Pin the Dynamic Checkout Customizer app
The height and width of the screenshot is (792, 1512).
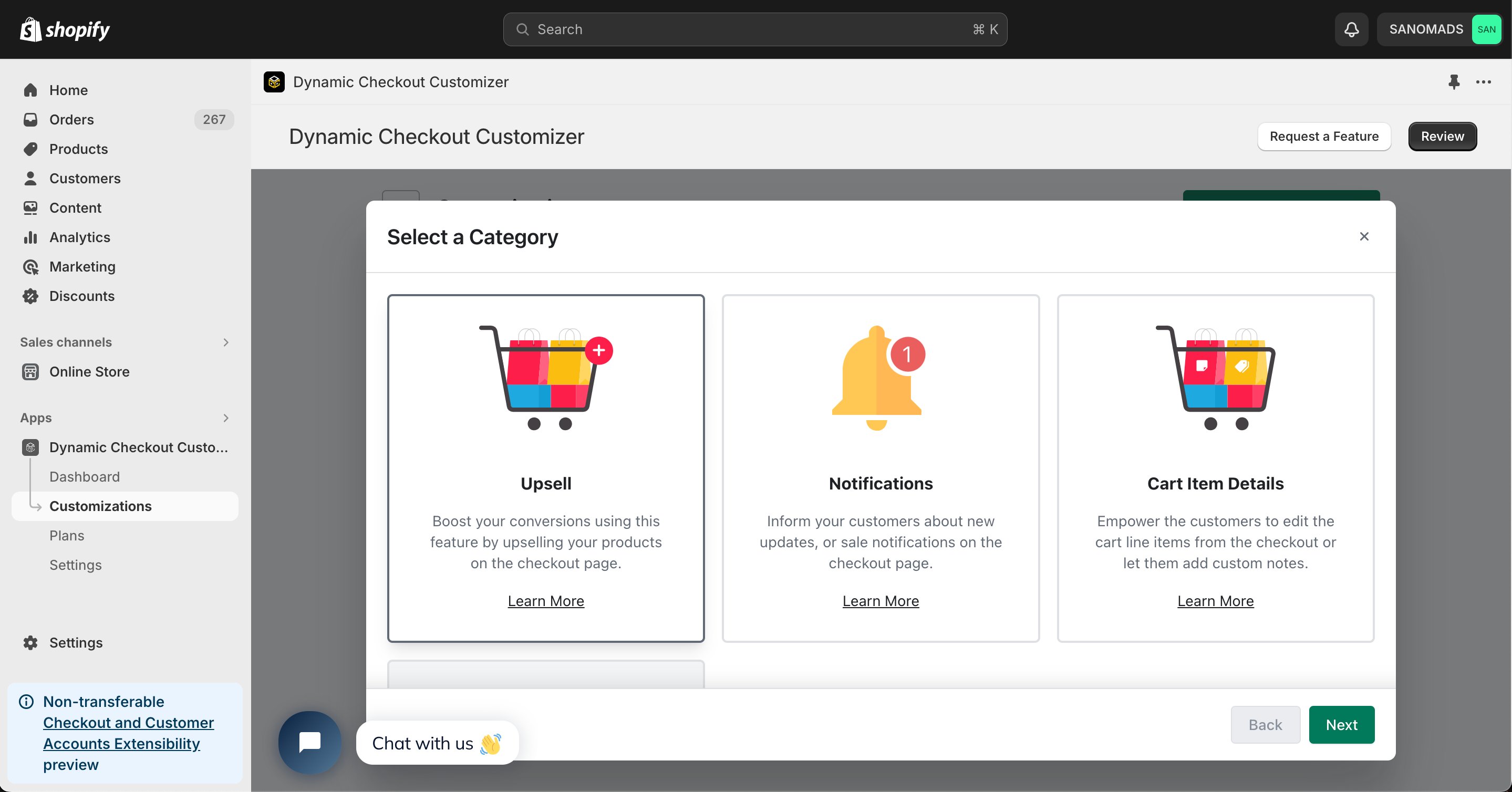click(1453, 82)
